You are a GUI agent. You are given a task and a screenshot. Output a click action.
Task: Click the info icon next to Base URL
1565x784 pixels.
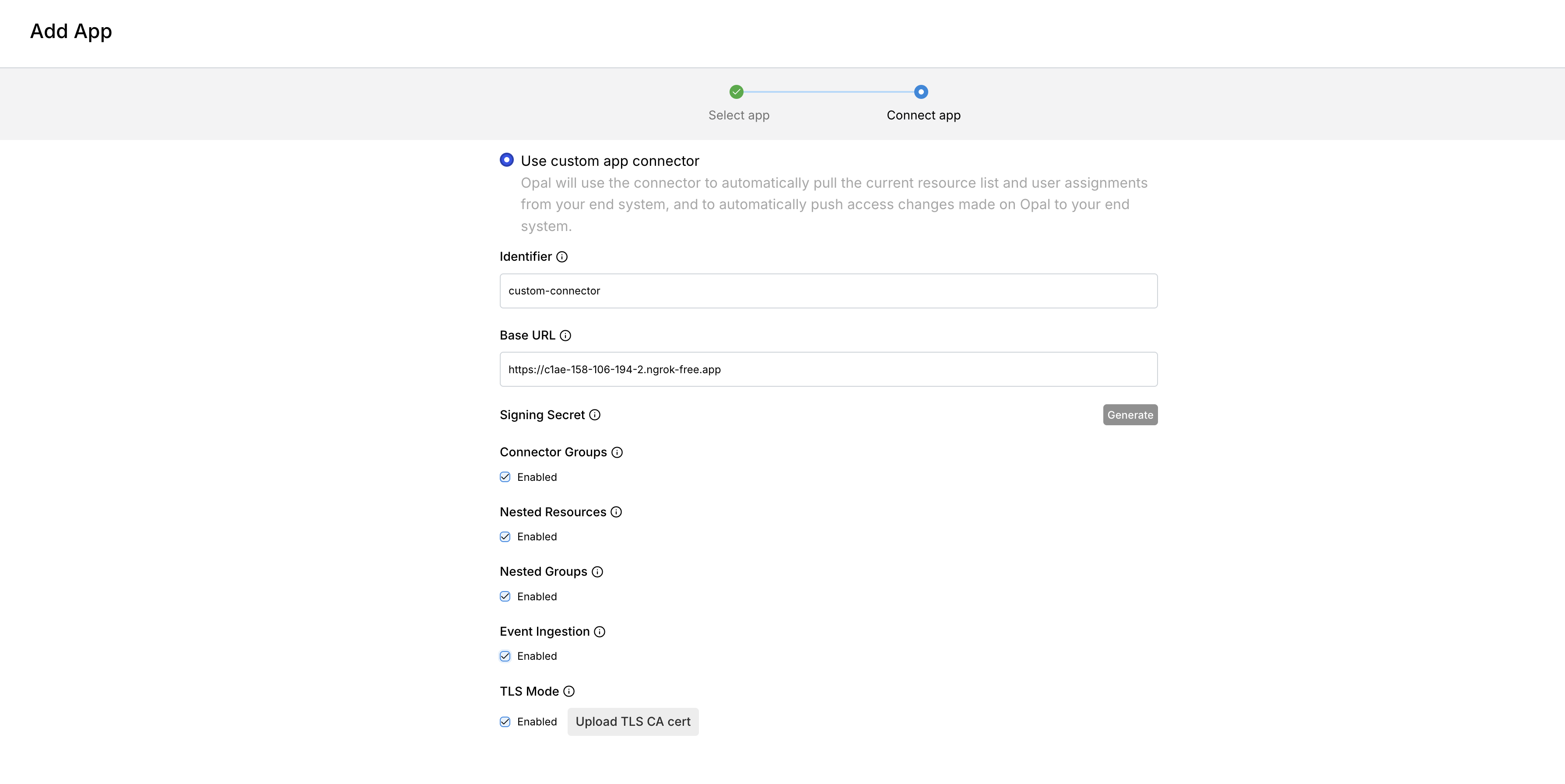tap(565, 336)
